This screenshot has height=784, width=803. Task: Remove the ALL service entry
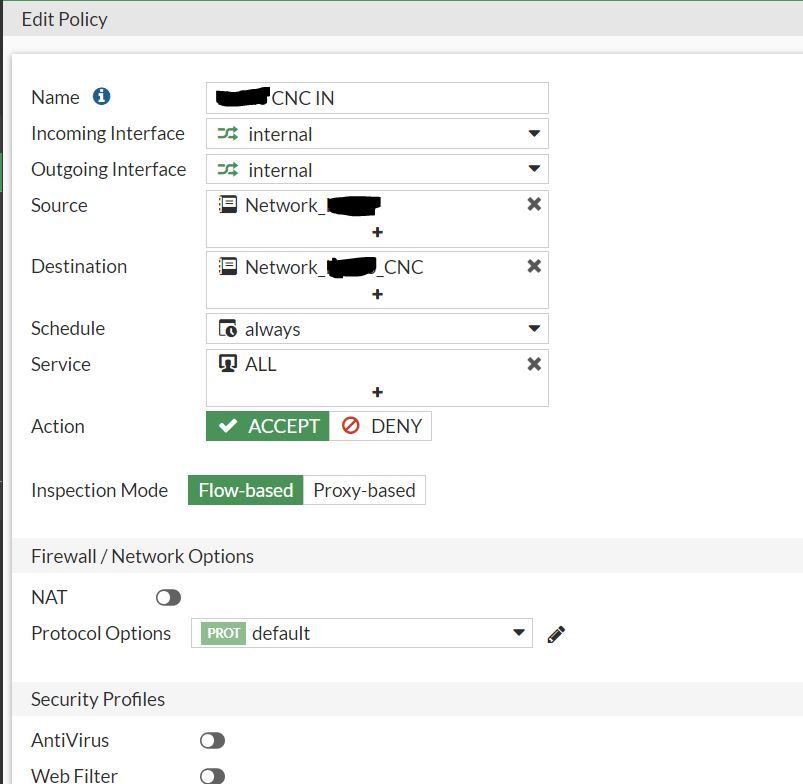(x=534, y=364)
